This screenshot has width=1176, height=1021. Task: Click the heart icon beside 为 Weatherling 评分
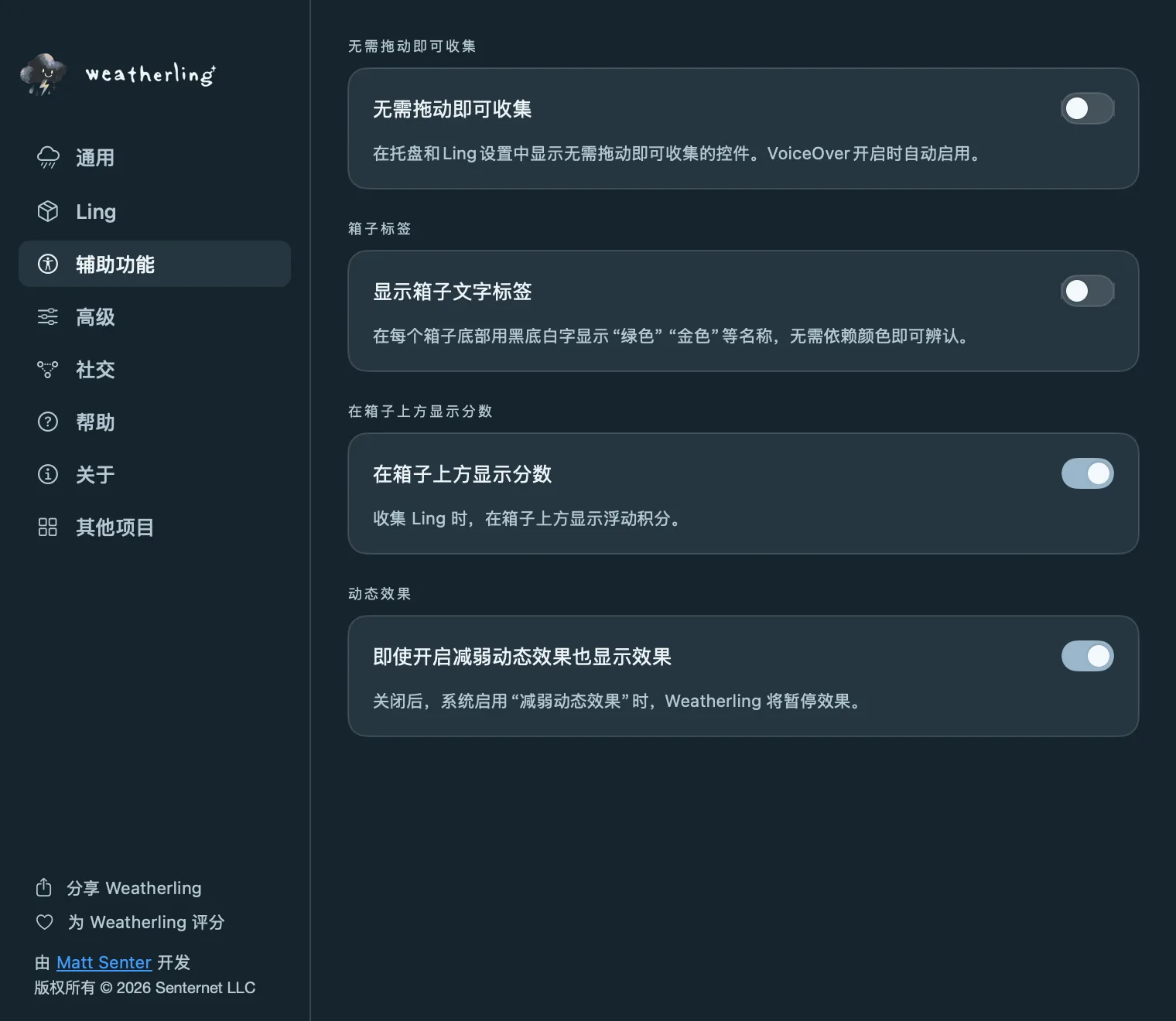pos(45,922)
